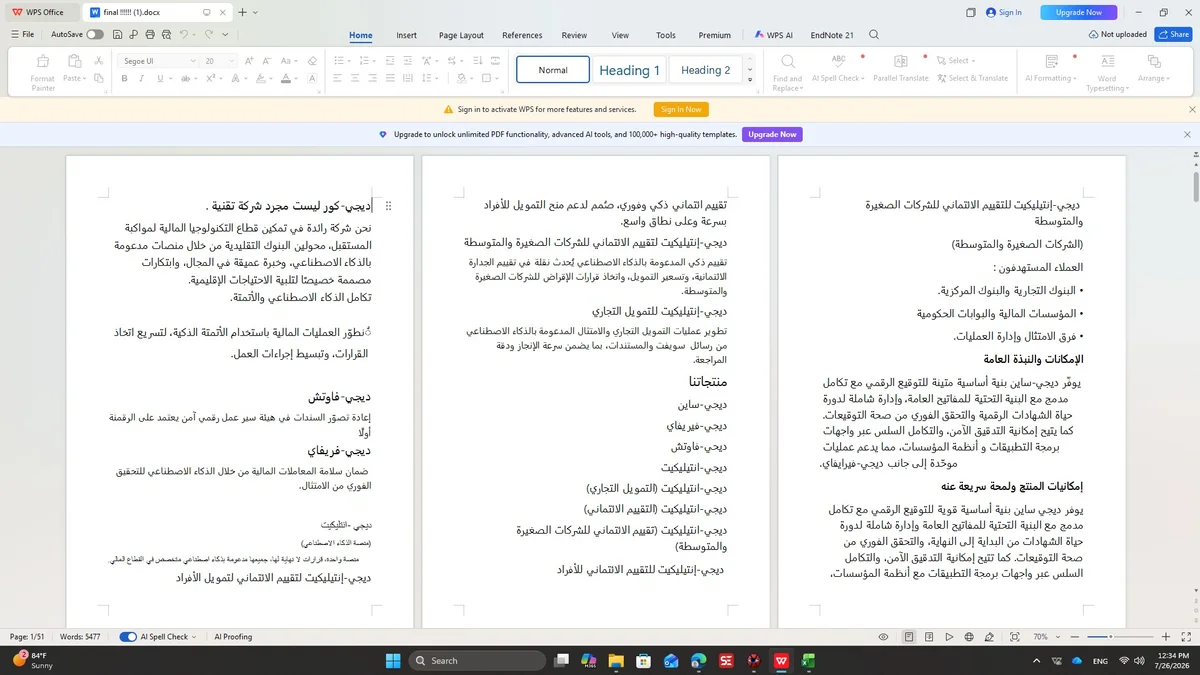This screenshot has height=675, width=1200.
Task: Click the Share button
Action: pos(1173,34)
